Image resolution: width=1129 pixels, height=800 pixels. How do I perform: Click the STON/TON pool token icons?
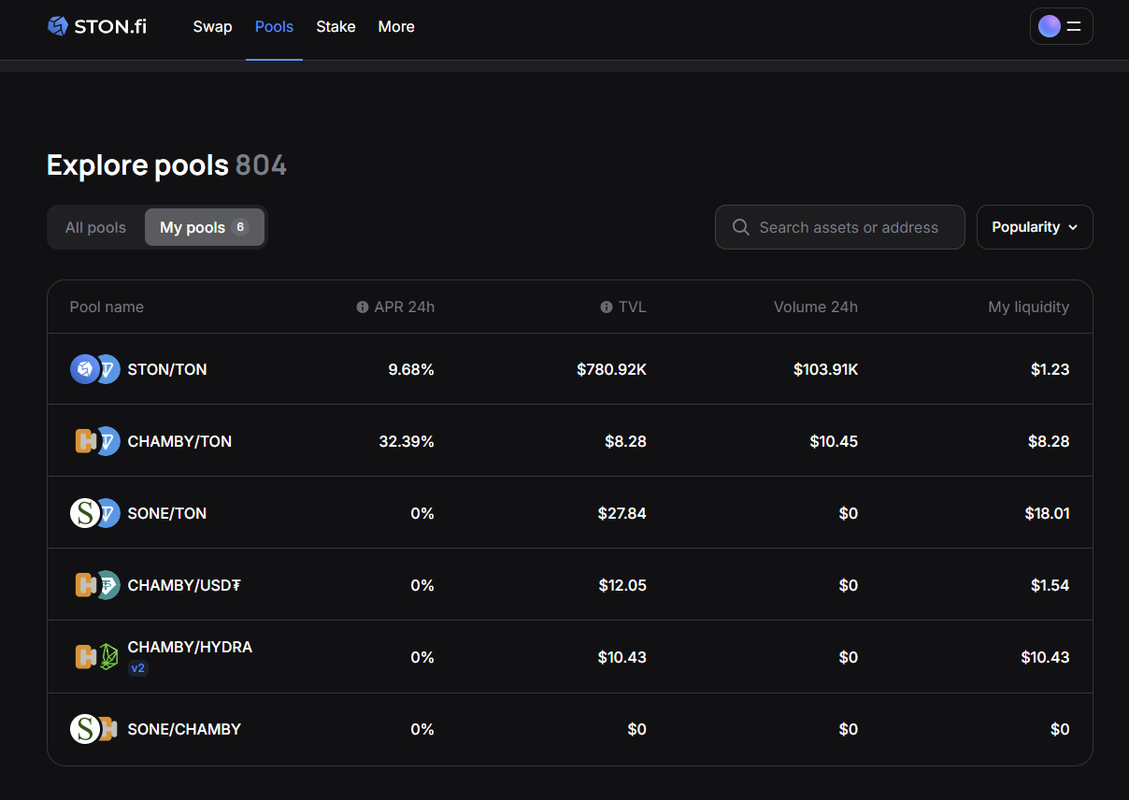[x=95, y=369]
